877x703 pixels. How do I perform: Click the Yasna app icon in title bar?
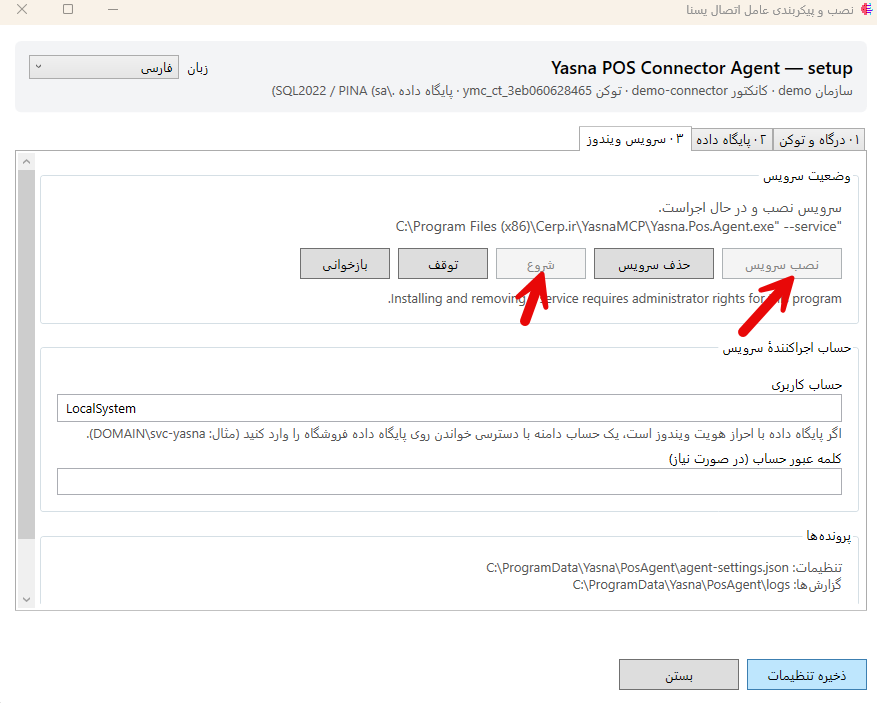point(867,10)
